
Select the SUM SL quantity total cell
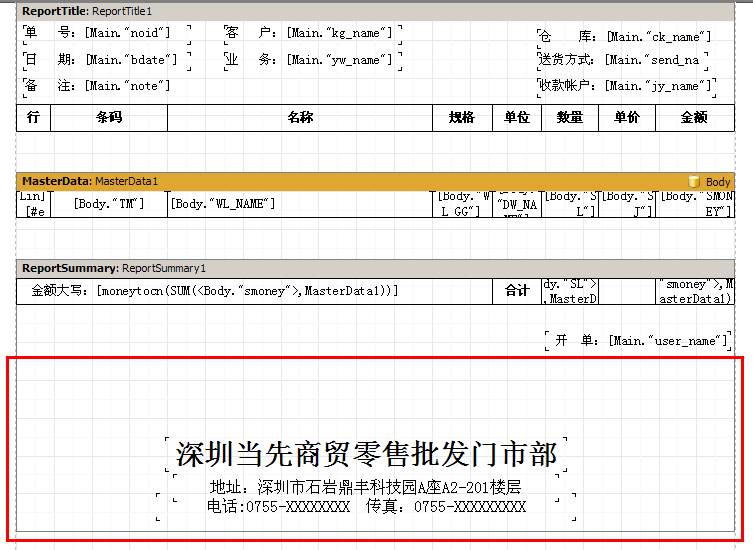pos(570,291)
